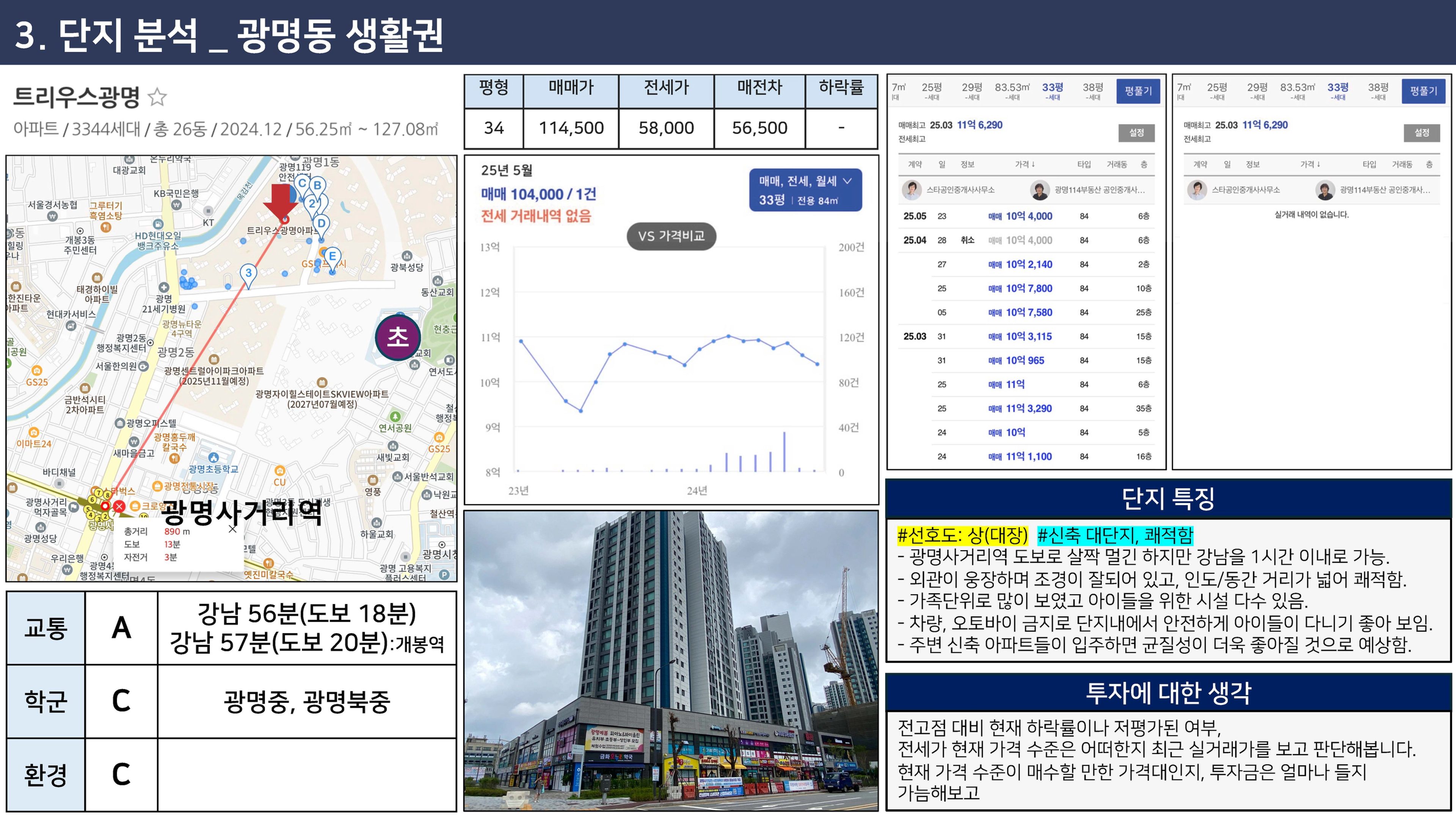Viewport: 1456px width, 819px height.
Task: Click the 매매 10억 965 transaction row
Action: click(x=1026, y=360)
